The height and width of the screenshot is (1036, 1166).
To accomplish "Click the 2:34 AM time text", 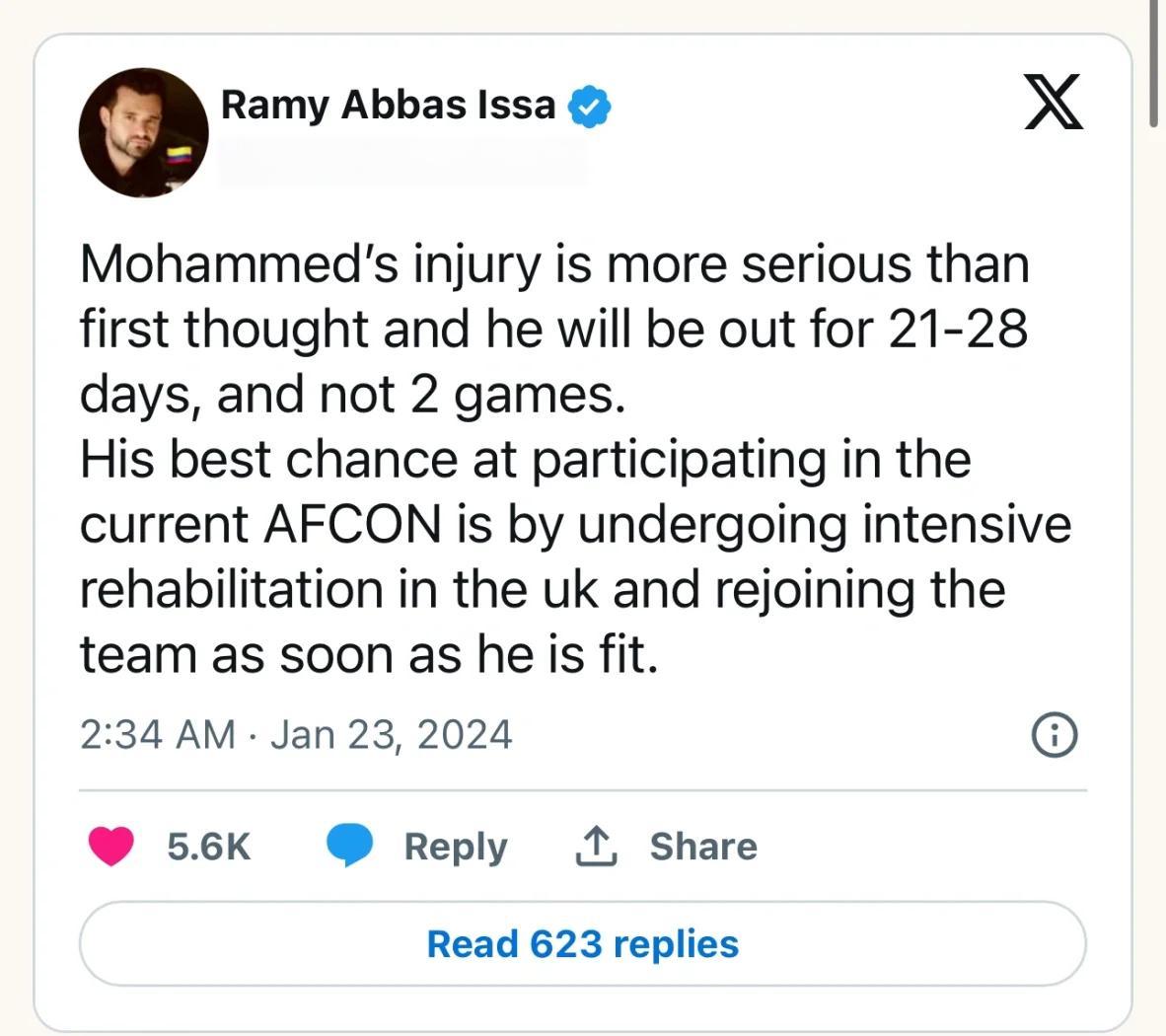I will coord(158,735).
